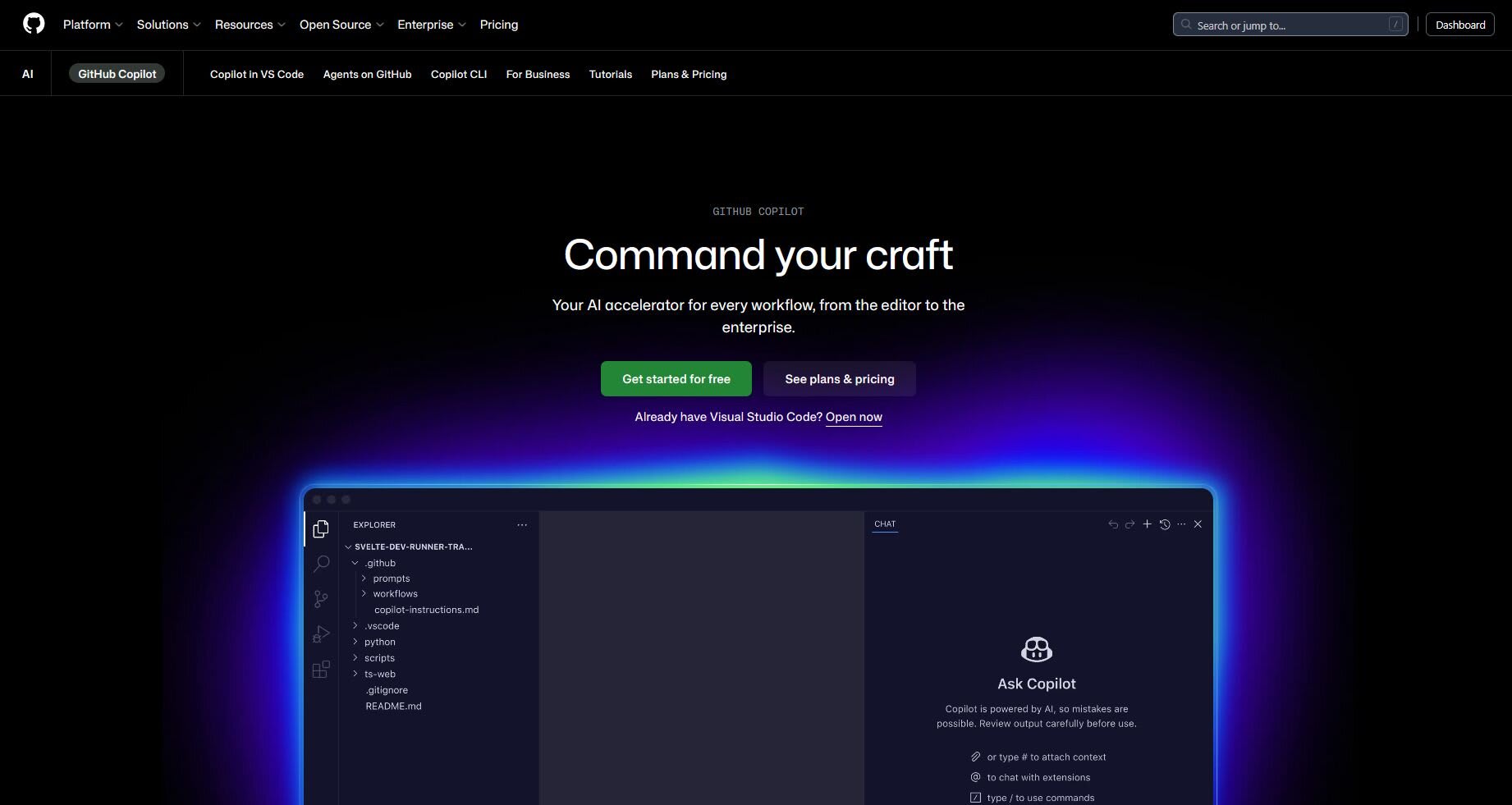Open the Source Control branch icon
1512x805 pixels.
321,599
